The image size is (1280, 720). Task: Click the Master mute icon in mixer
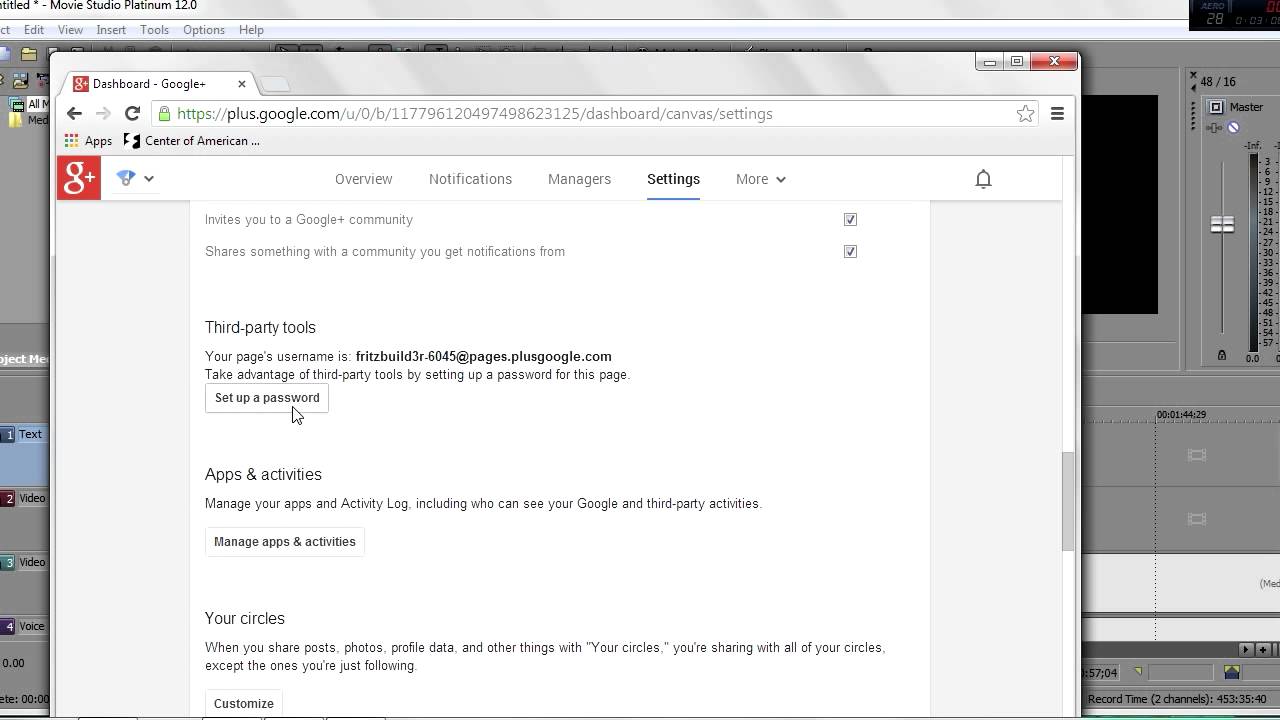tap(1233, 127)
